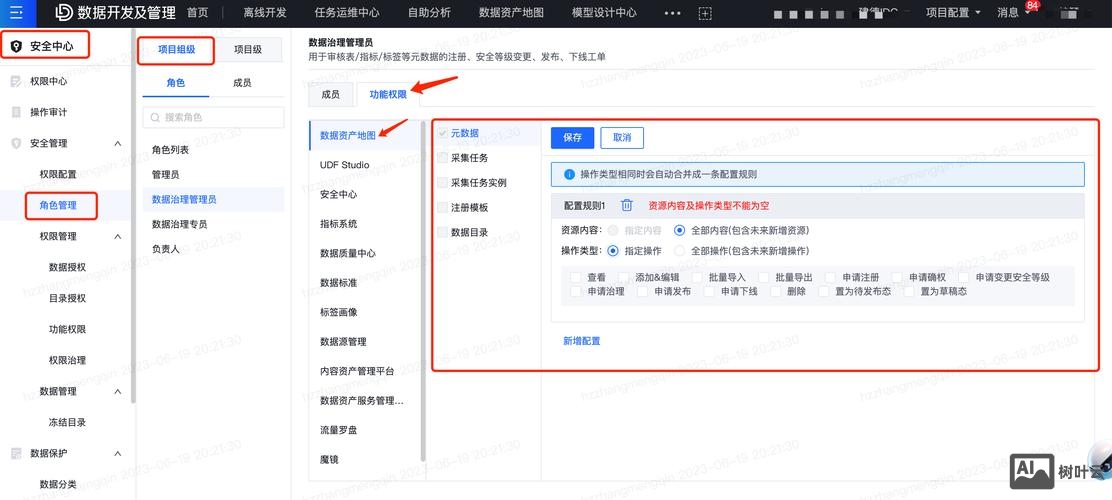Click the 取消 button
The width and height of the screenshot is (1112, 500).
click(622, 138)
